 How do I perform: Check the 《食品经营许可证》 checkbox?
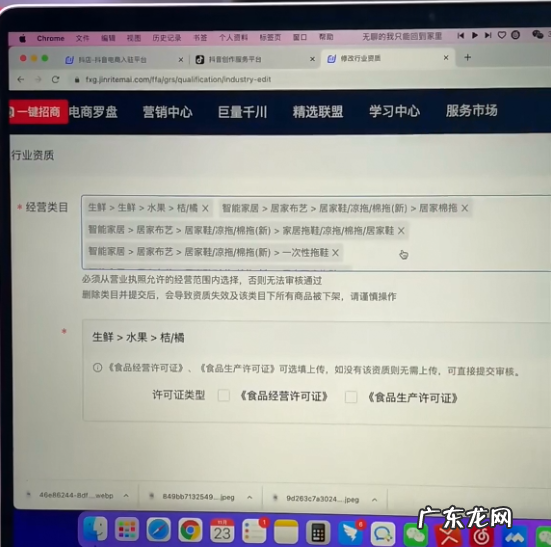coord(223,396)
